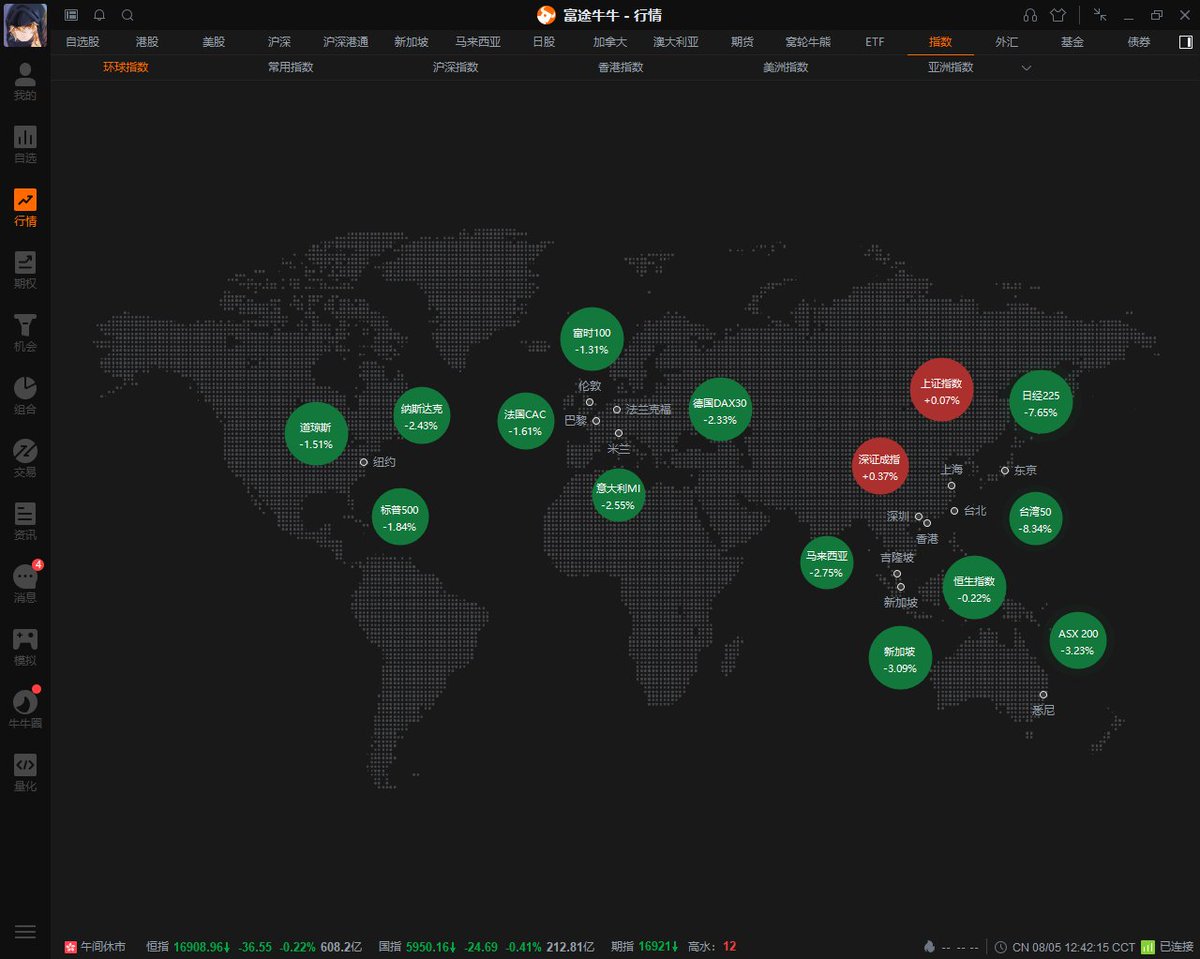
Task: Toggle the right side panel icon
Action: (1186, 42)
